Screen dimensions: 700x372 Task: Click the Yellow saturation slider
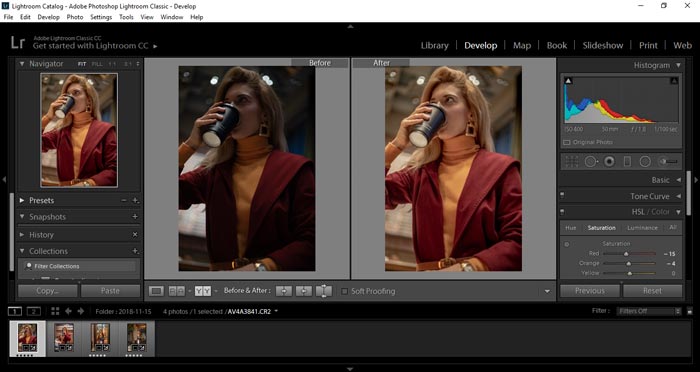pyautogui.click(x=629, y=273)
